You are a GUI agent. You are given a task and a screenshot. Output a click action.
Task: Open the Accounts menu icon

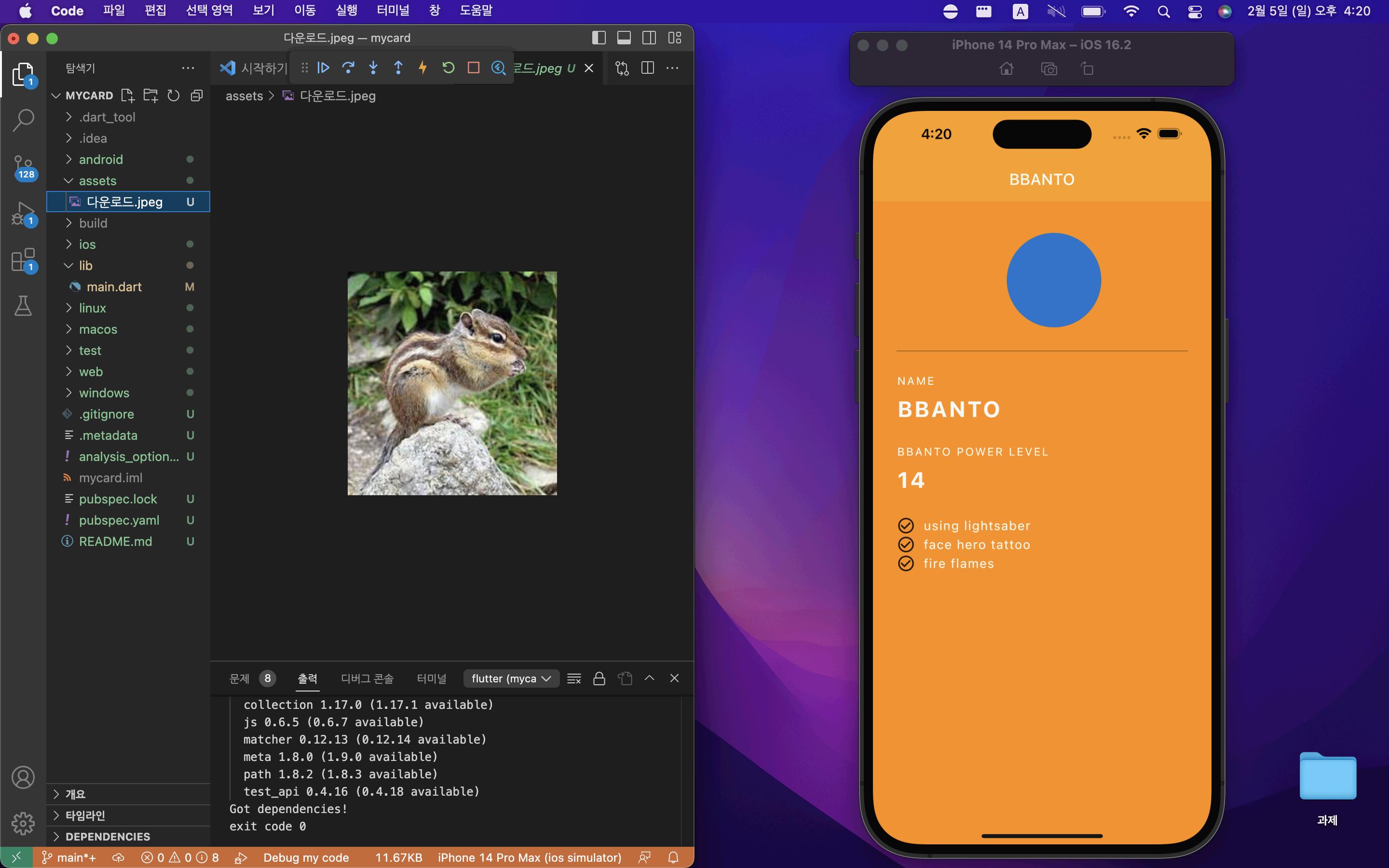(23, 777)
